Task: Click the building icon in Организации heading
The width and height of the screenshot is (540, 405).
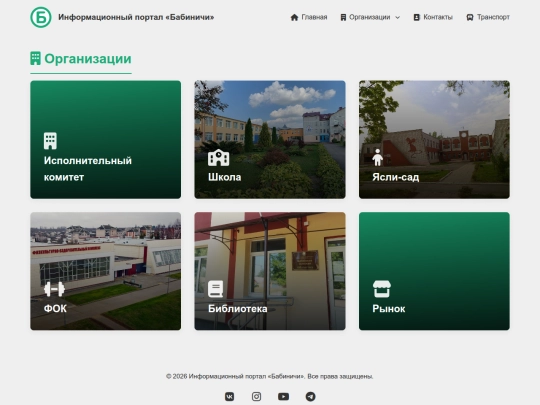Action: 35,59
